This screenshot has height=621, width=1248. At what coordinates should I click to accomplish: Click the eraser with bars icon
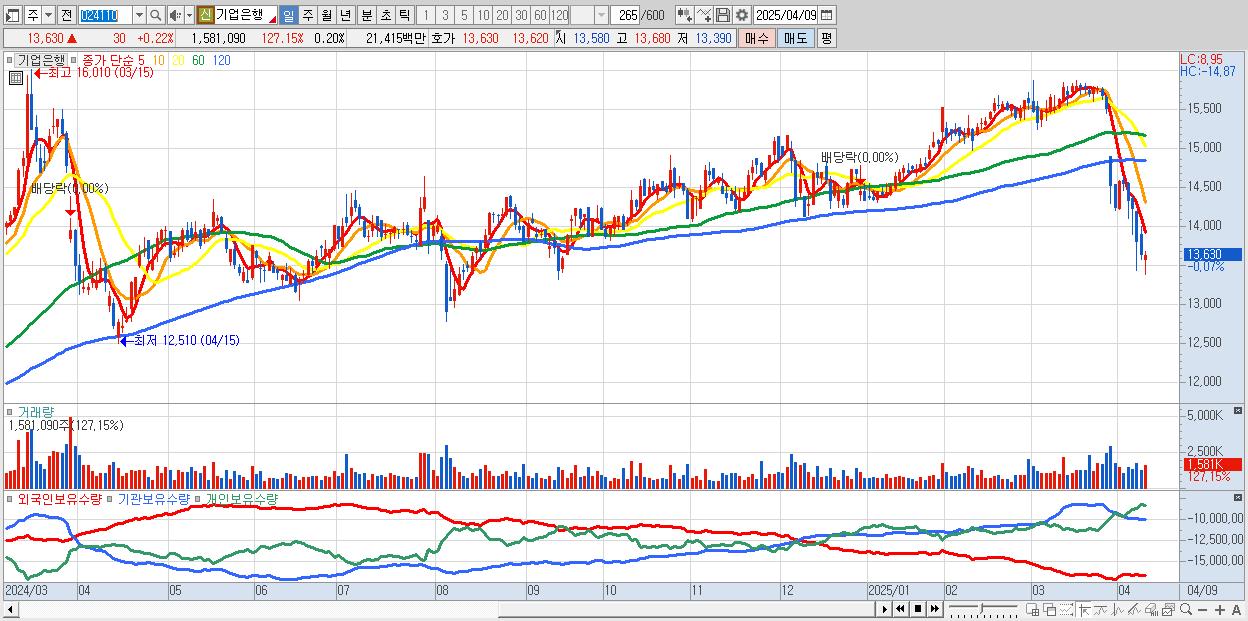[1151, 609]
